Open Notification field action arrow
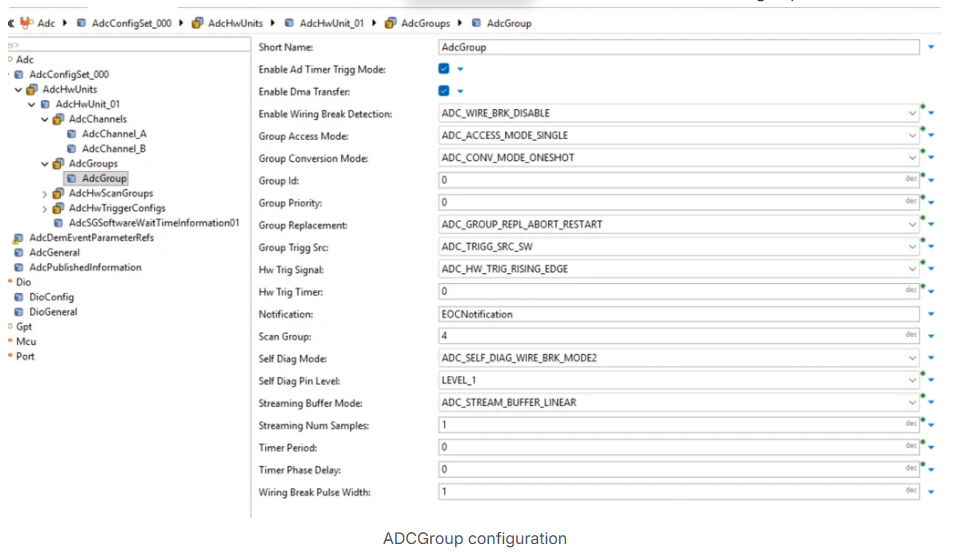957x553 pixels. tap(931, 314)
